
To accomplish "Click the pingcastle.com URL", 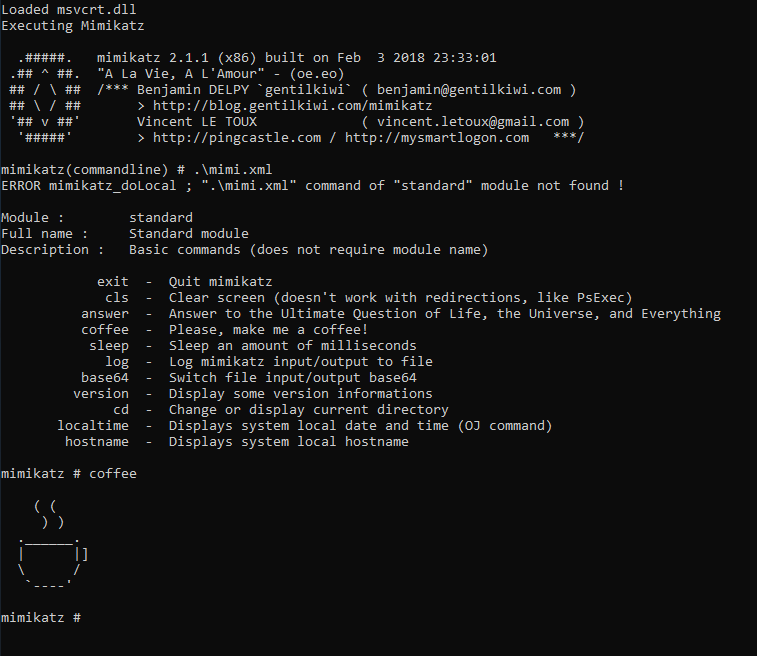I will coord(237,137).
